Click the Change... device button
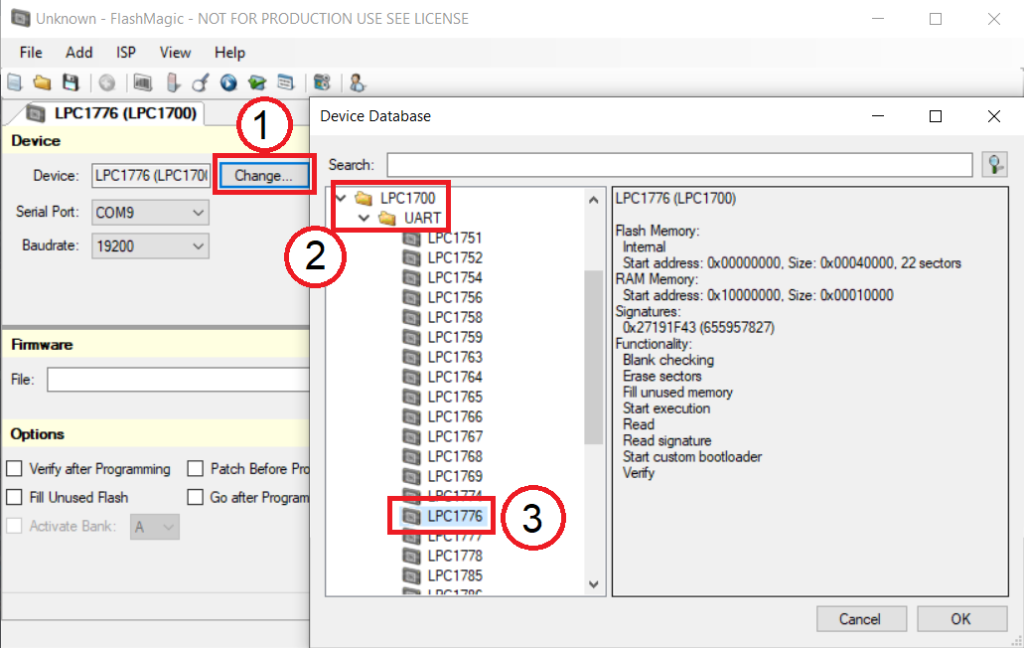Viewport: 1024px width, 648px height. tap(263, 176)
